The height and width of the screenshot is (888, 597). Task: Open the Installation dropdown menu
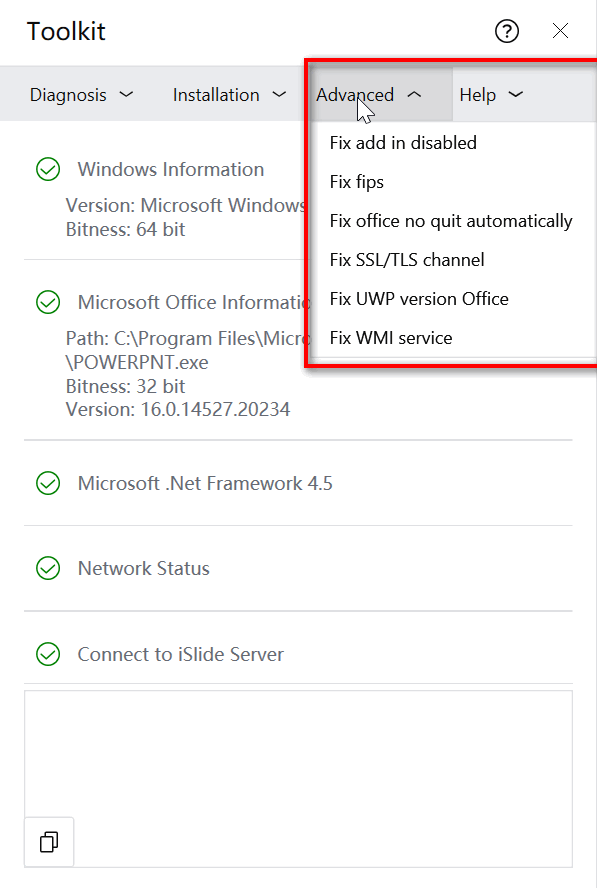point(229,95)
